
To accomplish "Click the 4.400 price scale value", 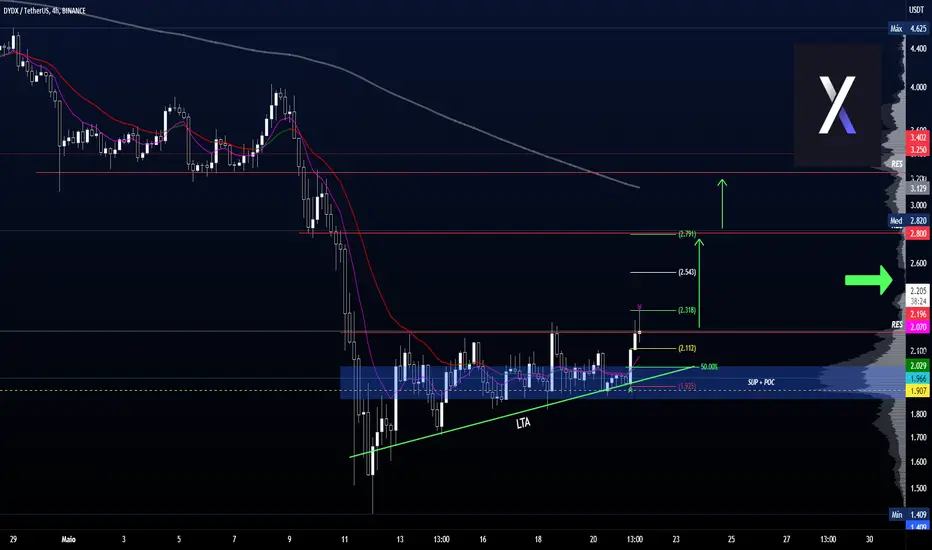I will pyautogui.click(x=918, y=49).
